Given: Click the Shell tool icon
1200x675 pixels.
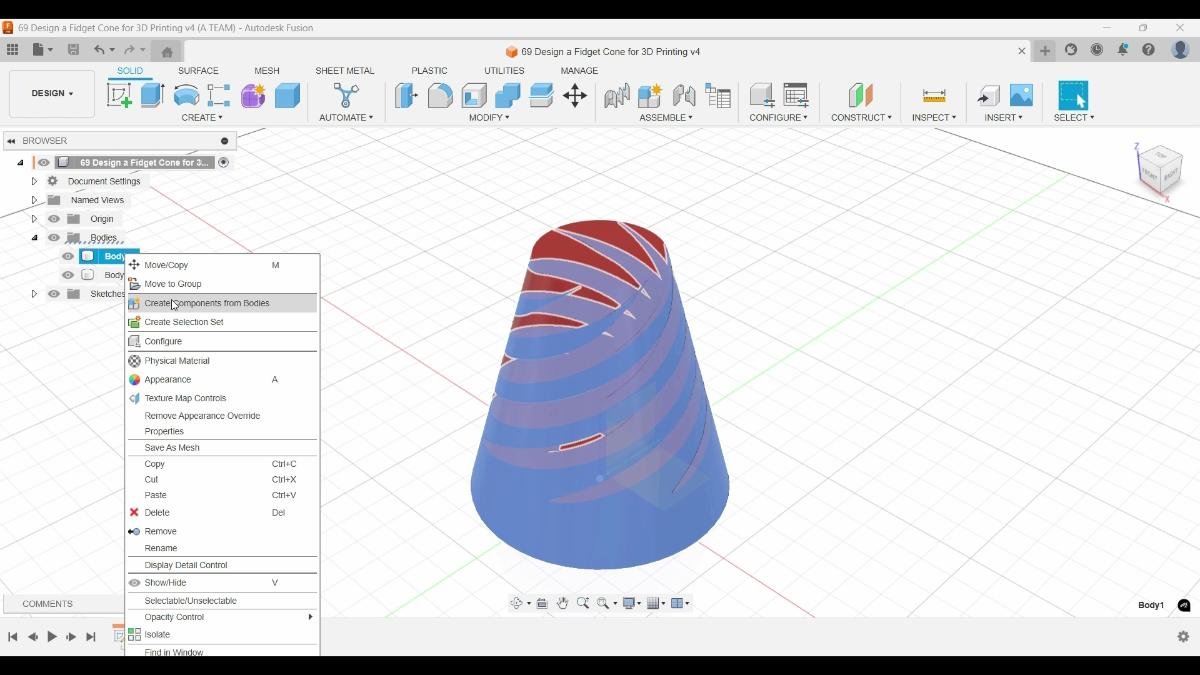Looking at the screenshot, I should [474, 95].
